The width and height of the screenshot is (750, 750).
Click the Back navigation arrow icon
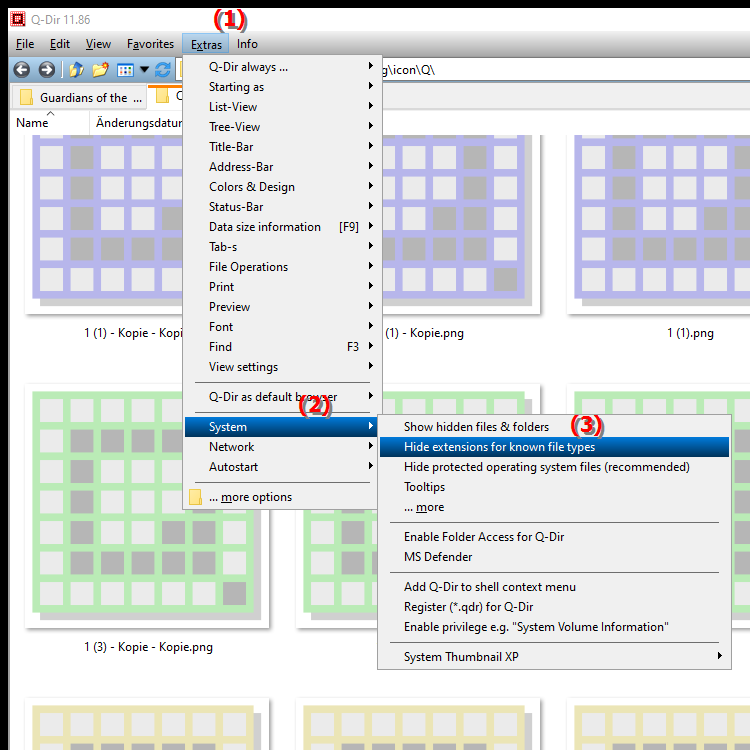(22, 70)
